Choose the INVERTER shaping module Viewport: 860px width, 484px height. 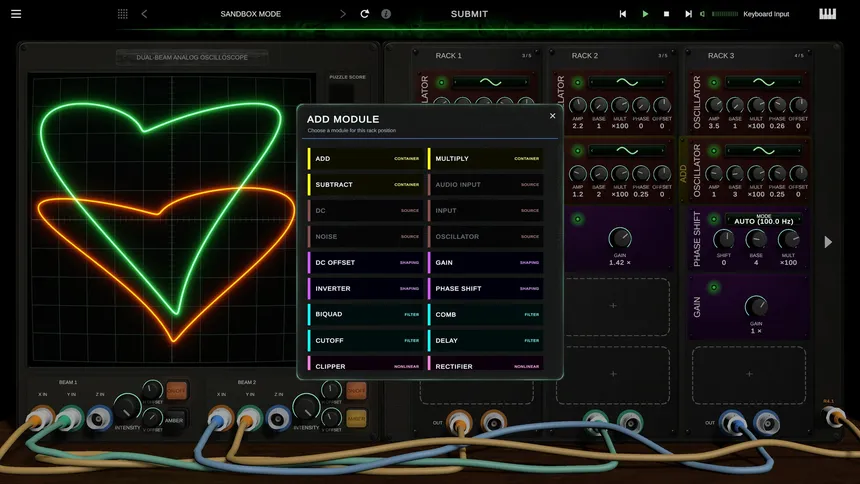pos(365,288)
